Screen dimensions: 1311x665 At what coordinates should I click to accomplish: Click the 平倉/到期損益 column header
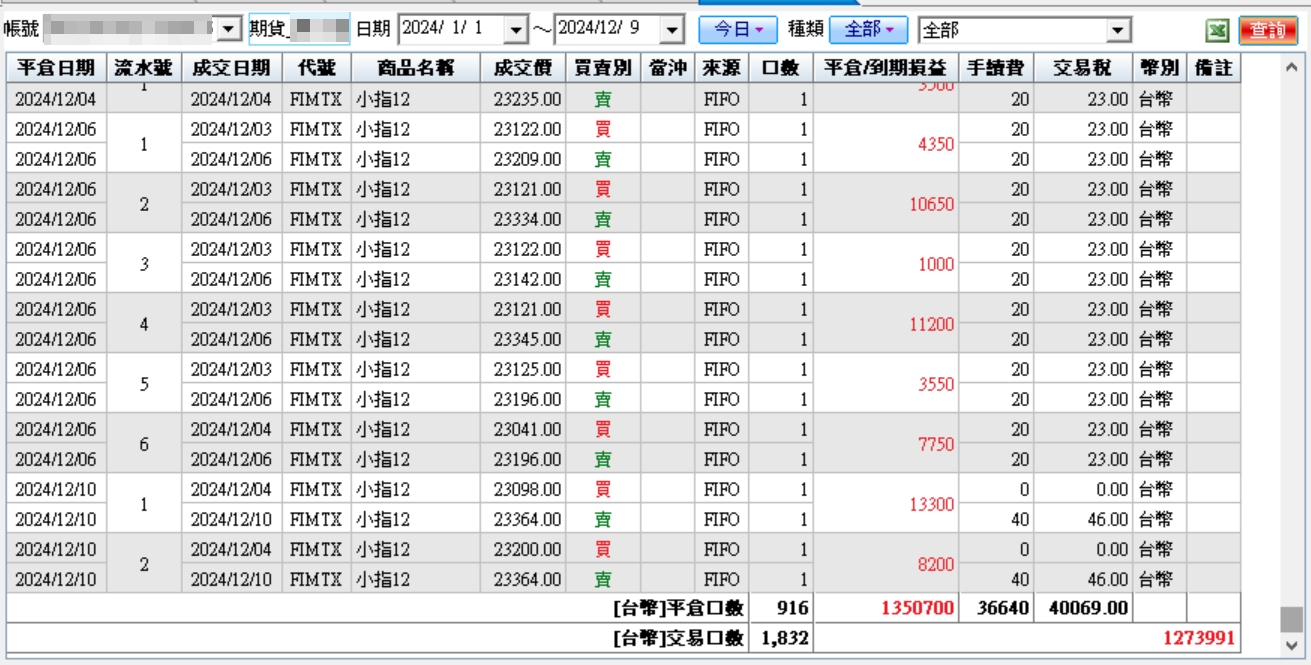click(x=886, y=68)
